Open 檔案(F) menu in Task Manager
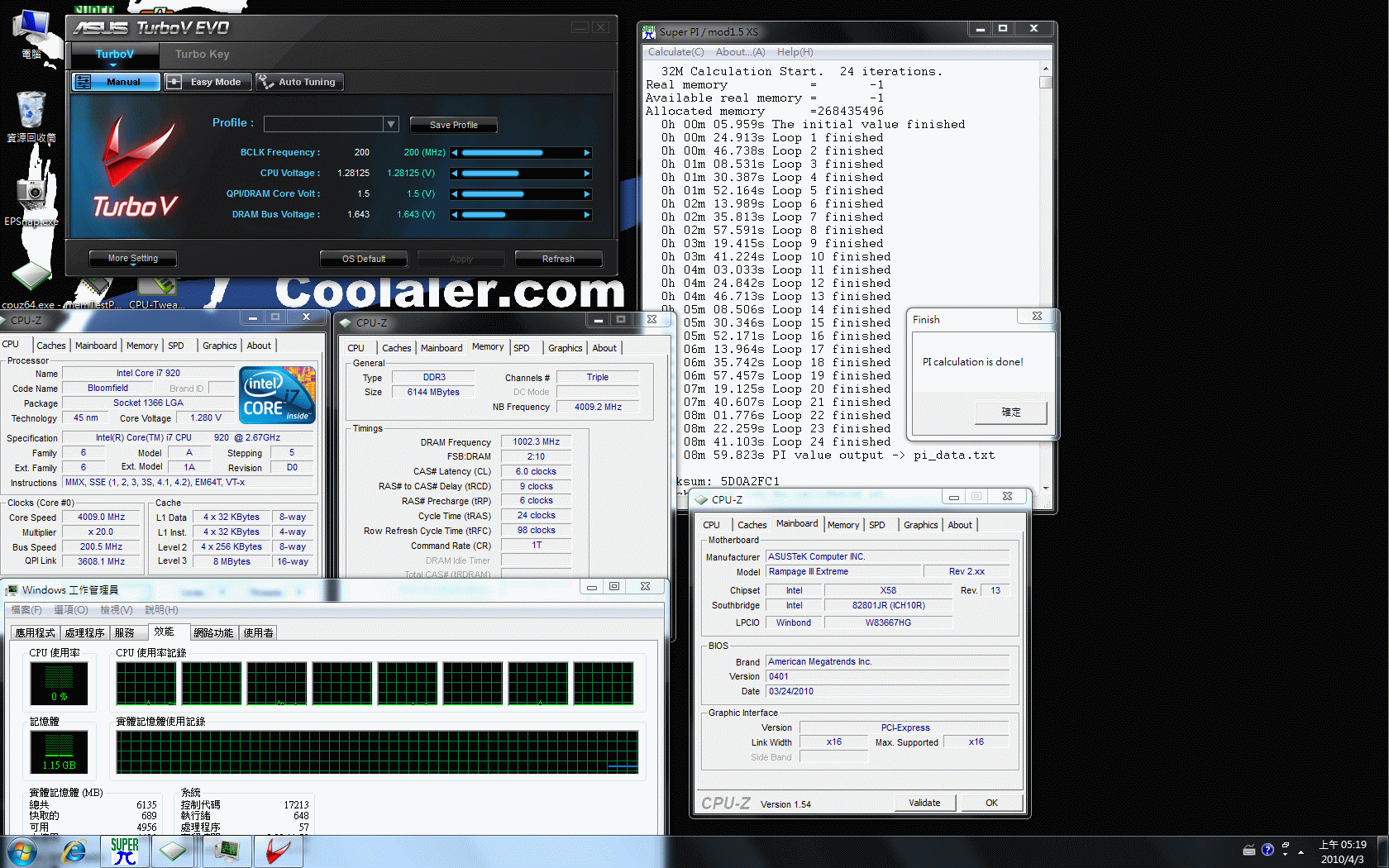The height and width of the screenshot is (868, 1389). (x=26, y=610)
